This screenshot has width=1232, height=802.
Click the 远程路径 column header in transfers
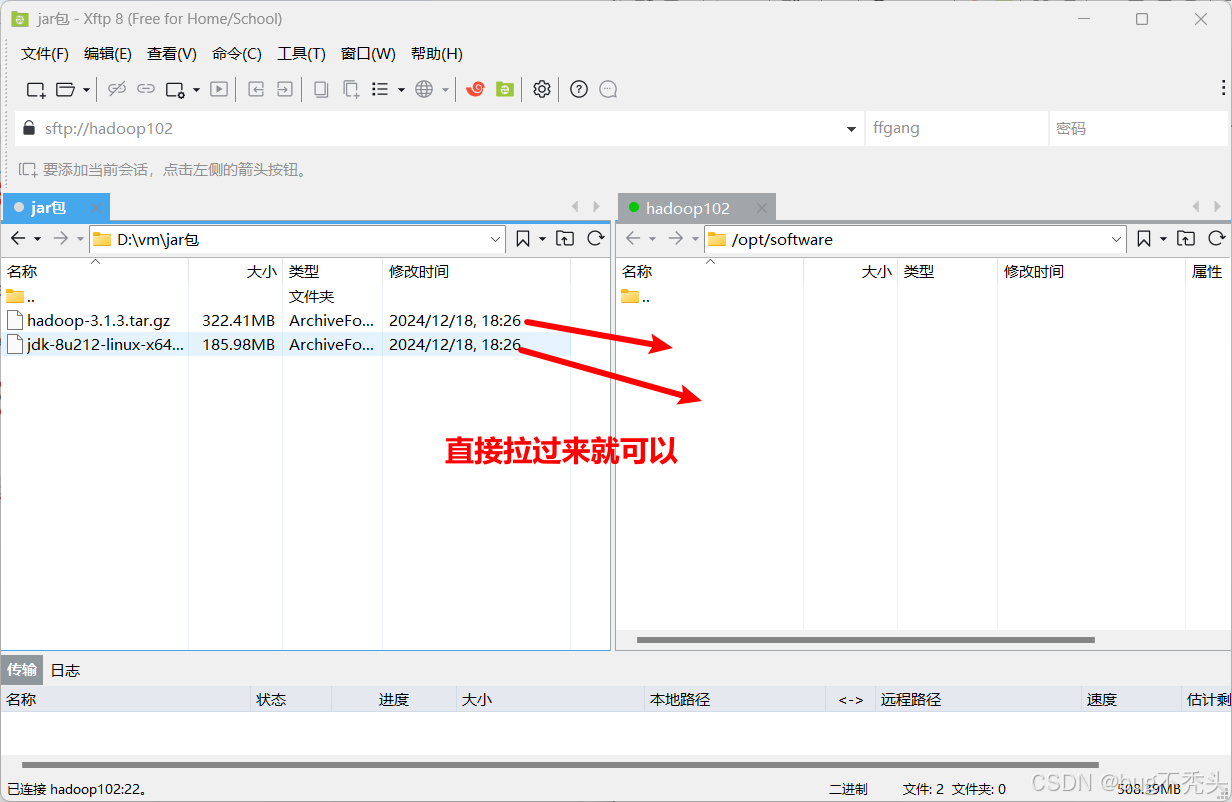click(978, 699)
